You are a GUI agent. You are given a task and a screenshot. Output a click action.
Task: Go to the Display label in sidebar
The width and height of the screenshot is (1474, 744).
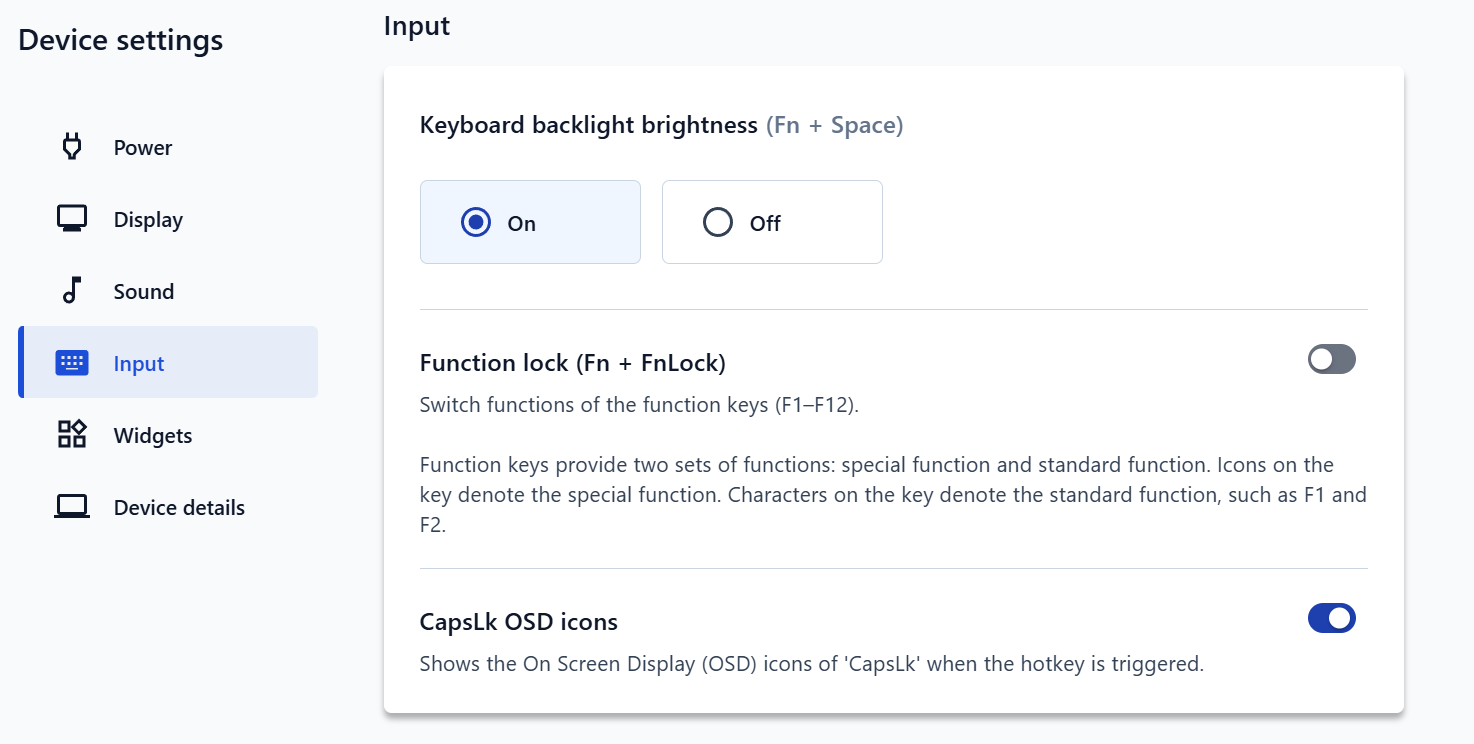click(x=148, y=220)
